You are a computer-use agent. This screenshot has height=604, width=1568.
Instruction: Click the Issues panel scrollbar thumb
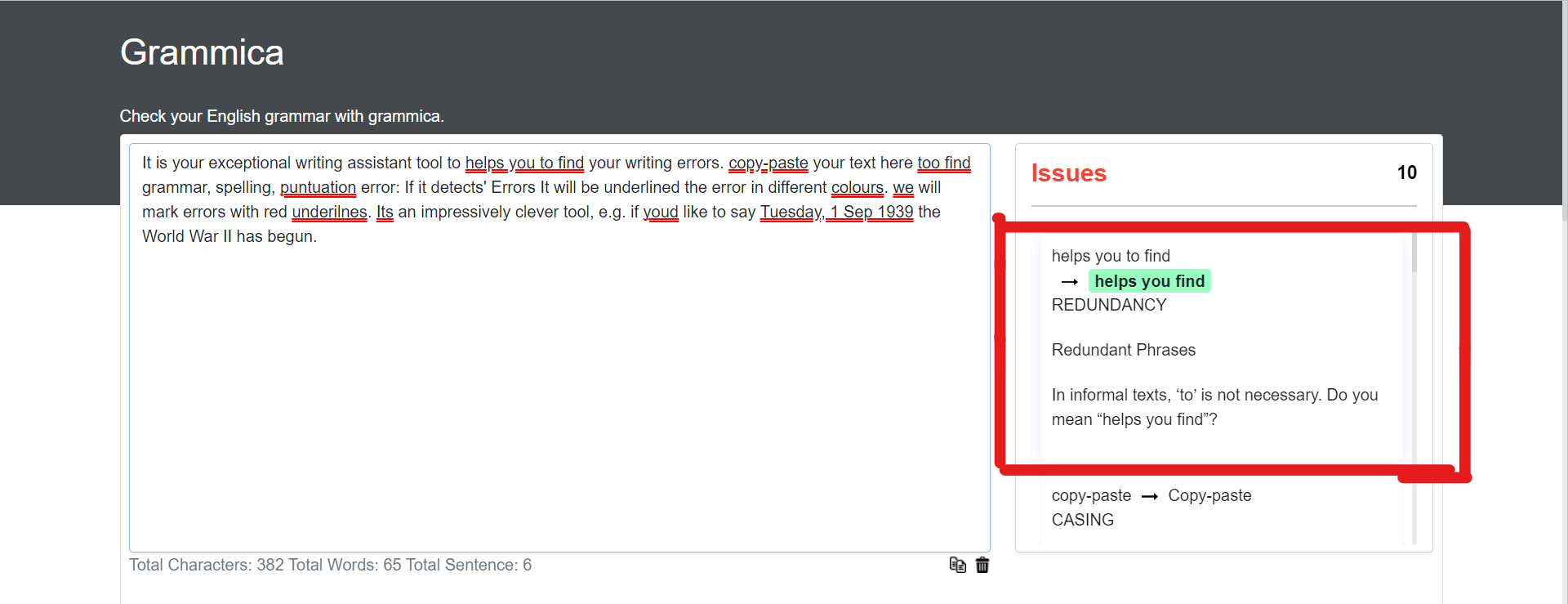pos(1414,253)
